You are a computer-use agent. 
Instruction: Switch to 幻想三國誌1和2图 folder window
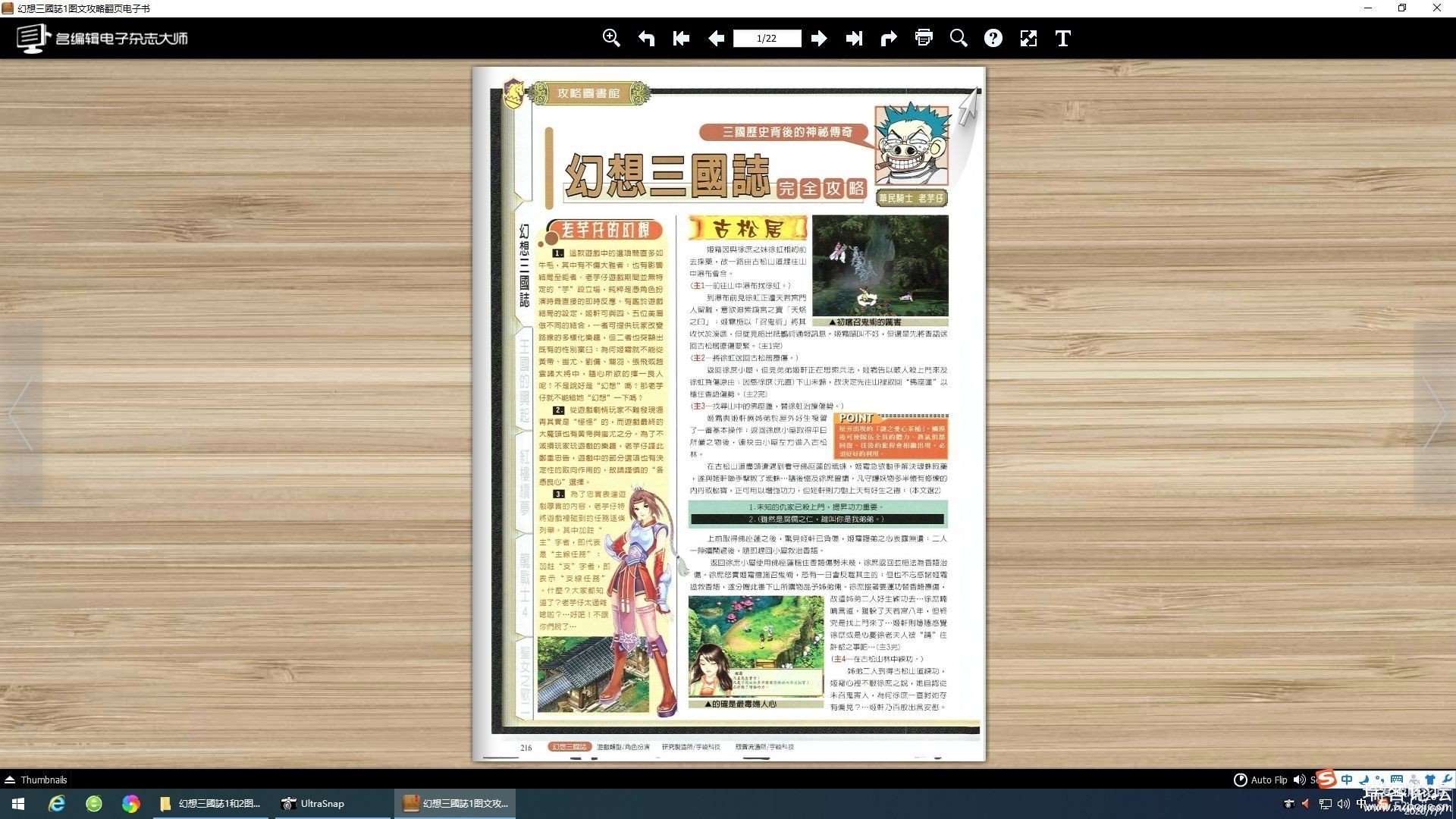211,803
